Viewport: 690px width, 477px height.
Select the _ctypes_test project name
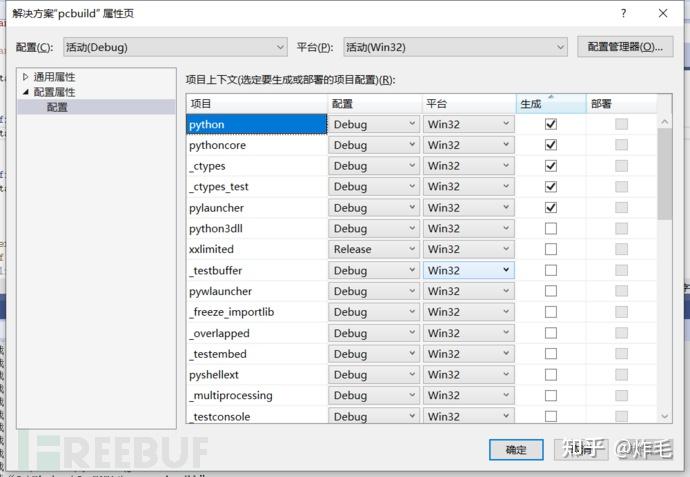[x=219, y=187]
